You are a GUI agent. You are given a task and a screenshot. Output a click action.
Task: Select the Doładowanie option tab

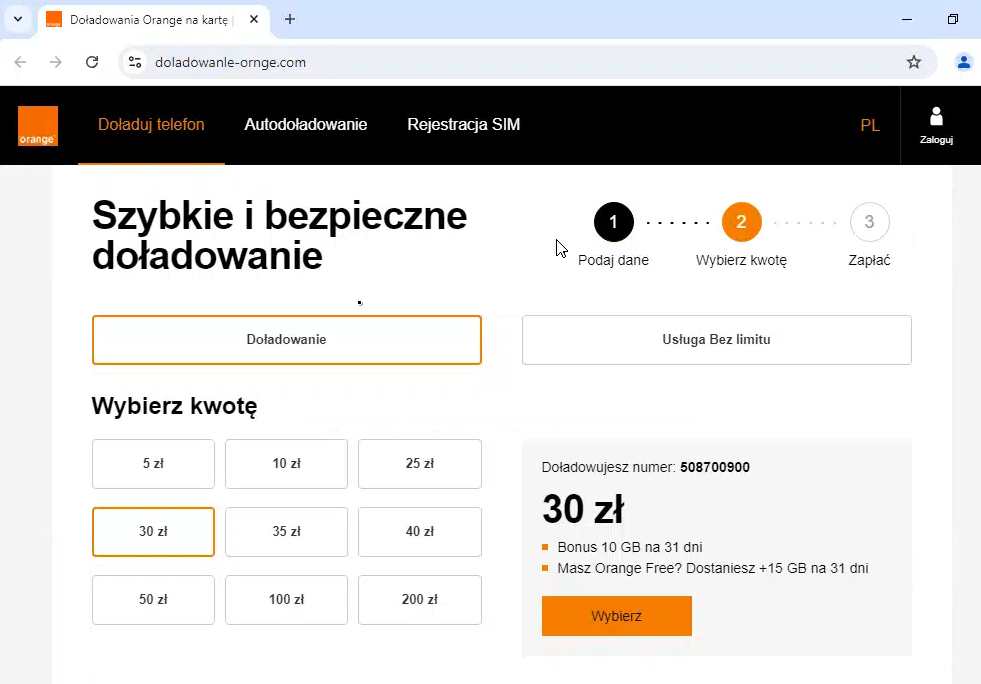click(287, 340)
